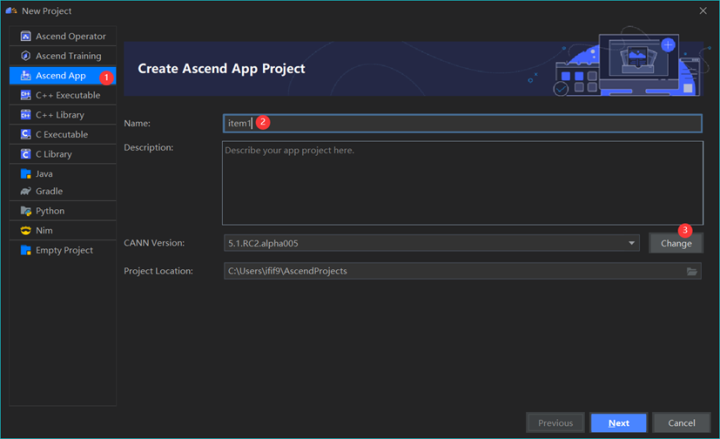This screenshot has width=720, height=439.
Task: Click the CANN Version: label
Action: pos(154,243)
